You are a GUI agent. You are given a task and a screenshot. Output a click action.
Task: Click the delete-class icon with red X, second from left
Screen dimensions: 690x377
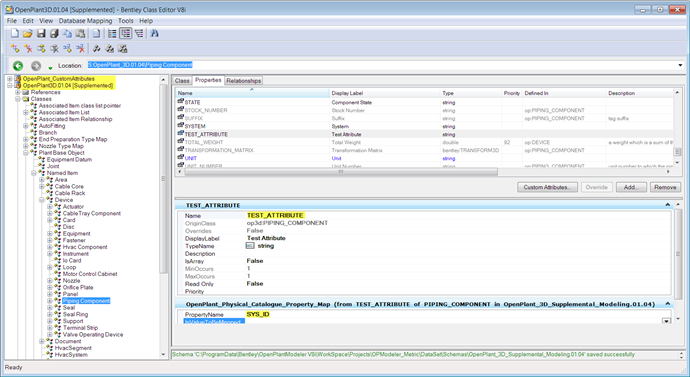pyautogui.click(x=28, y=48)
